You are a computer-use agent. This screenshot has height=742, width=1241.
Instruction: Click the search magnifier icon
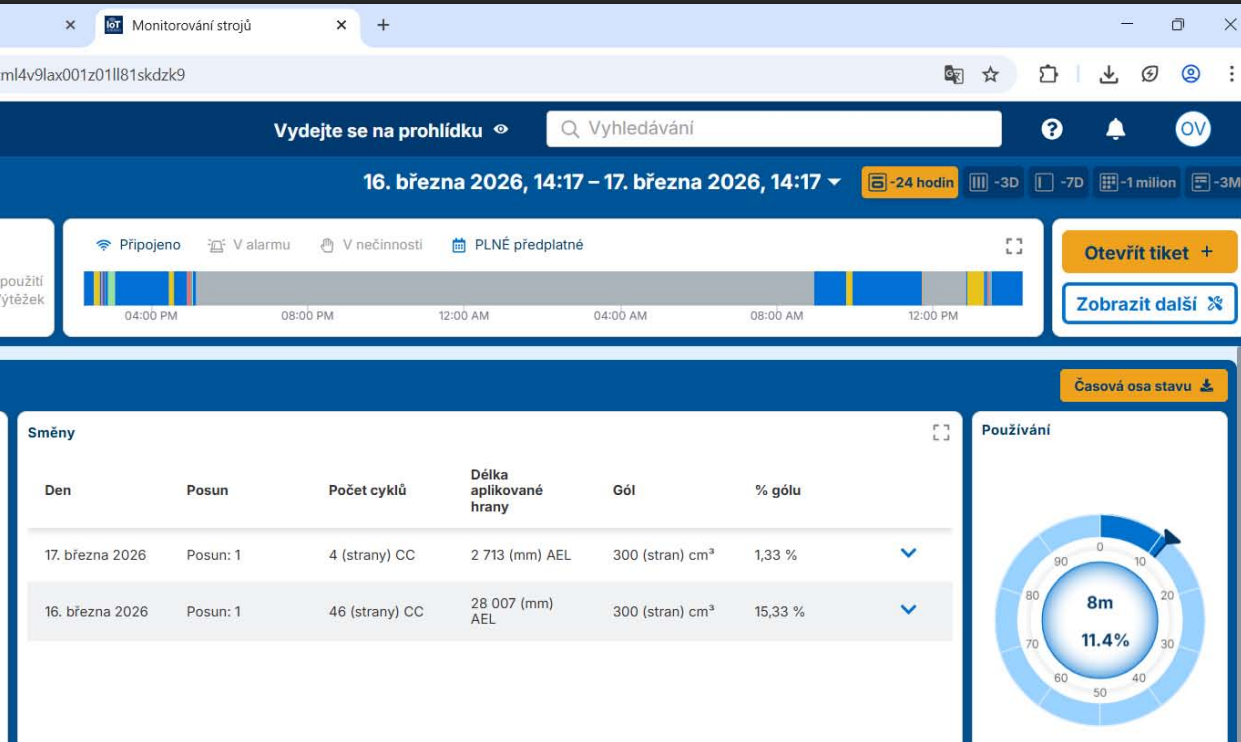click(x=570, y=129)
